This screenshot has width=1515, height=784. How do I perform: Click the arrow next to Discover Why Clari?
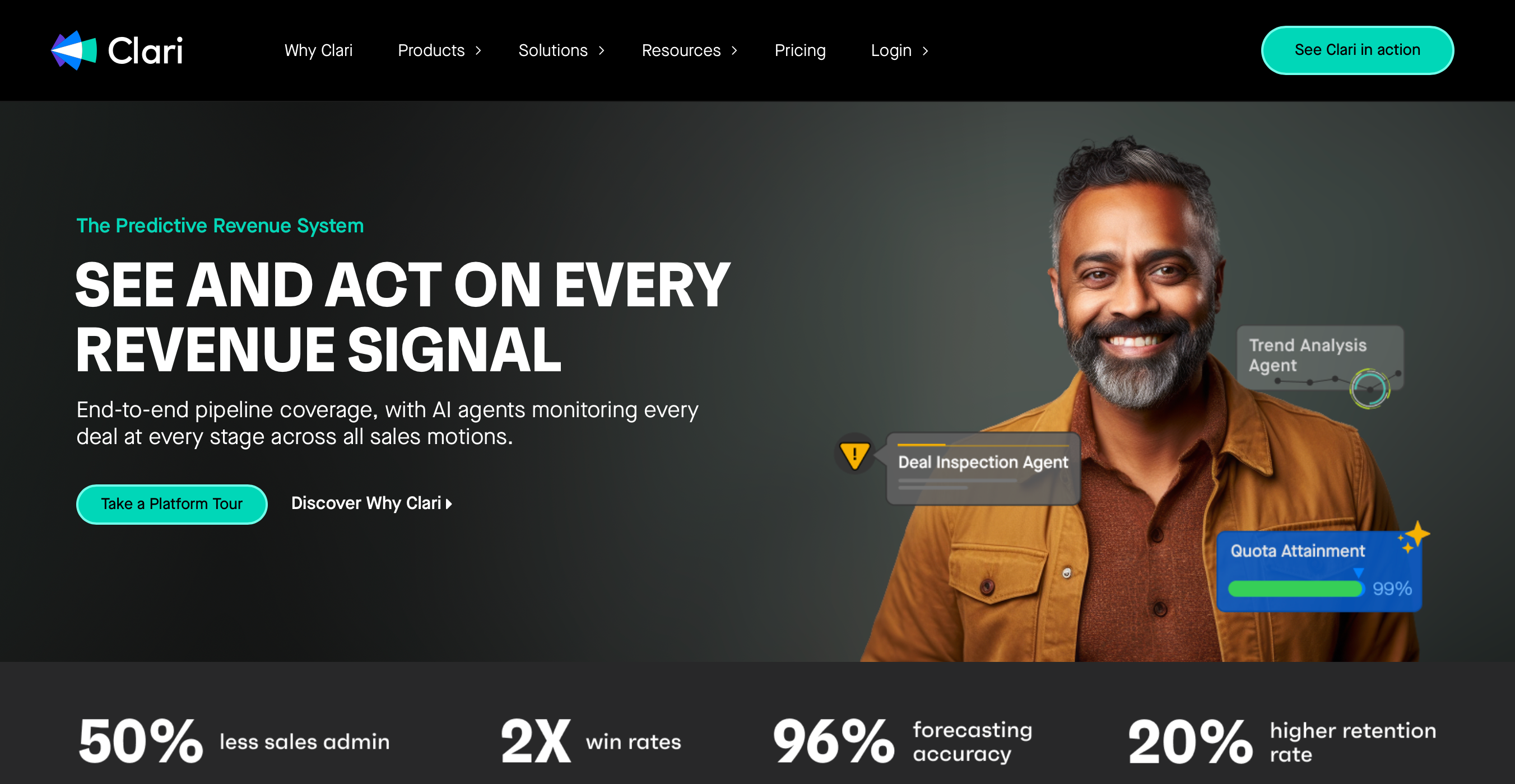[449, 503]
